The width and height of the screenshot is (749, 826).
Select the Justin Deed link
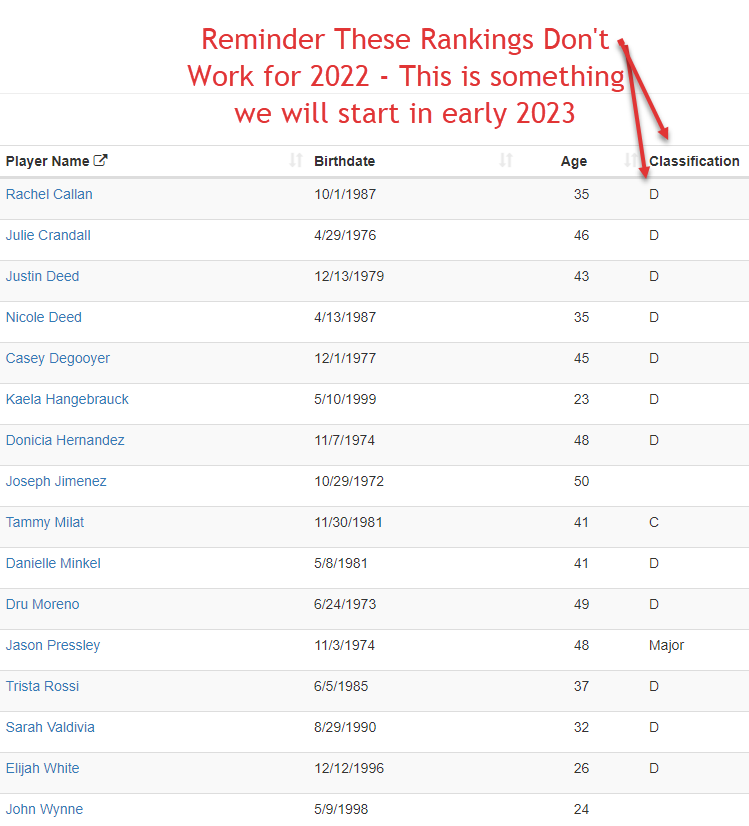pos(42,276)
